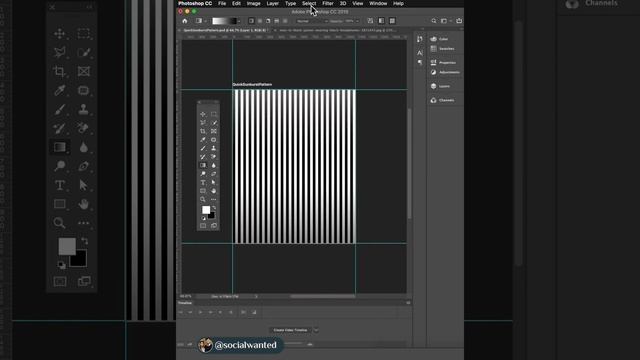Open the Layer menu
This screenshot has height=360, width=640.
coord(273,3)
